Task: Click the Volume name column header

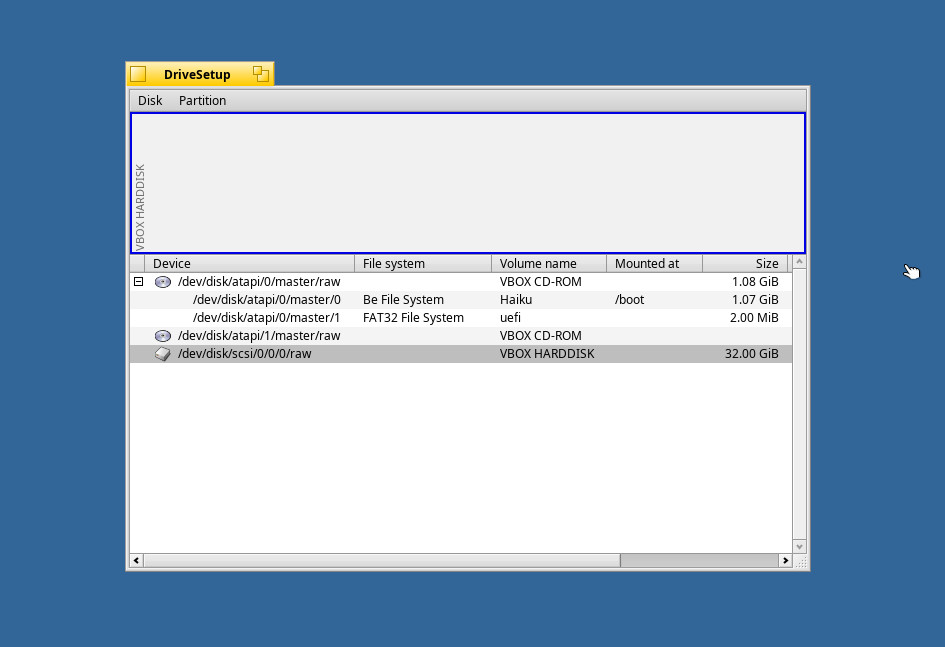Action: coord(548,264)
